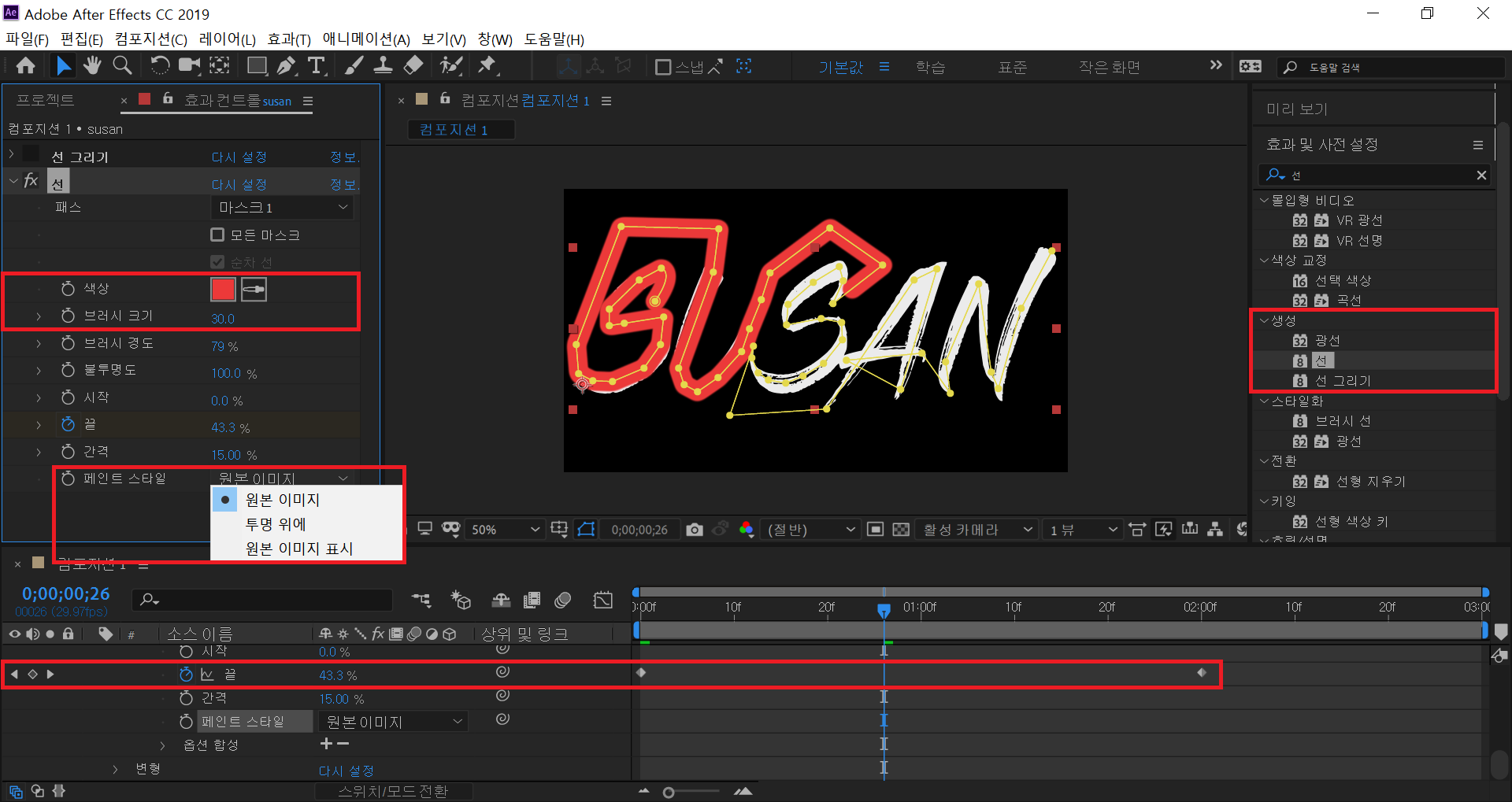Toggle active stopwatch for 끝 in effect controls

coord(68,424)
